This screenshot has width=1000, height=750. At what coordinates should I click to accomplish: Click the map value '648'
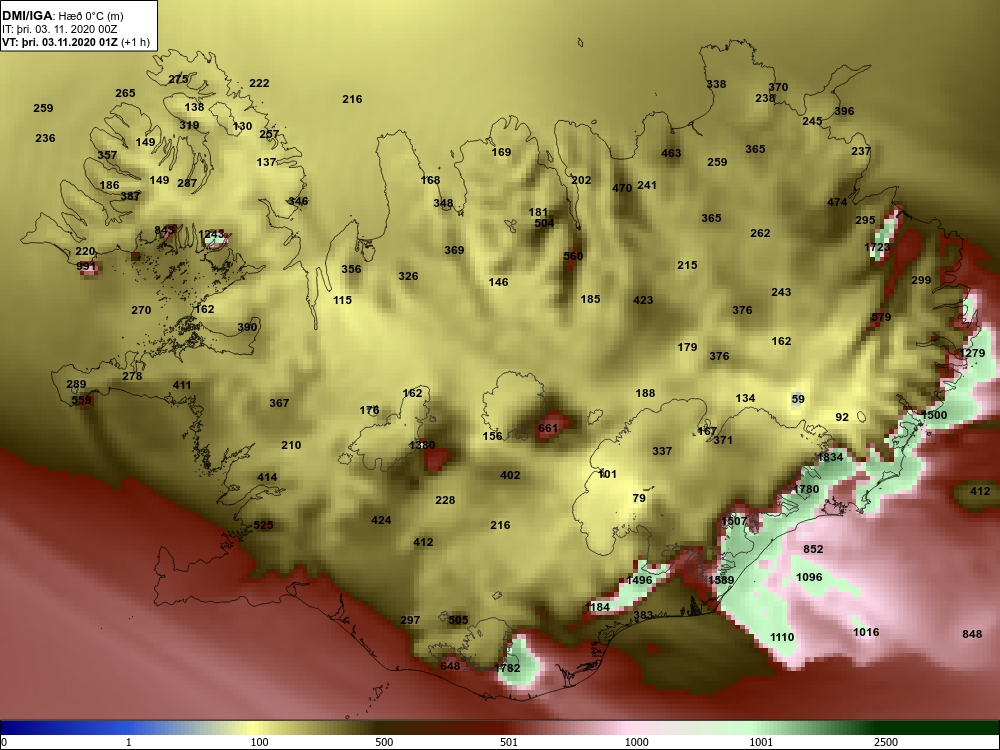(x=450, y=666)
